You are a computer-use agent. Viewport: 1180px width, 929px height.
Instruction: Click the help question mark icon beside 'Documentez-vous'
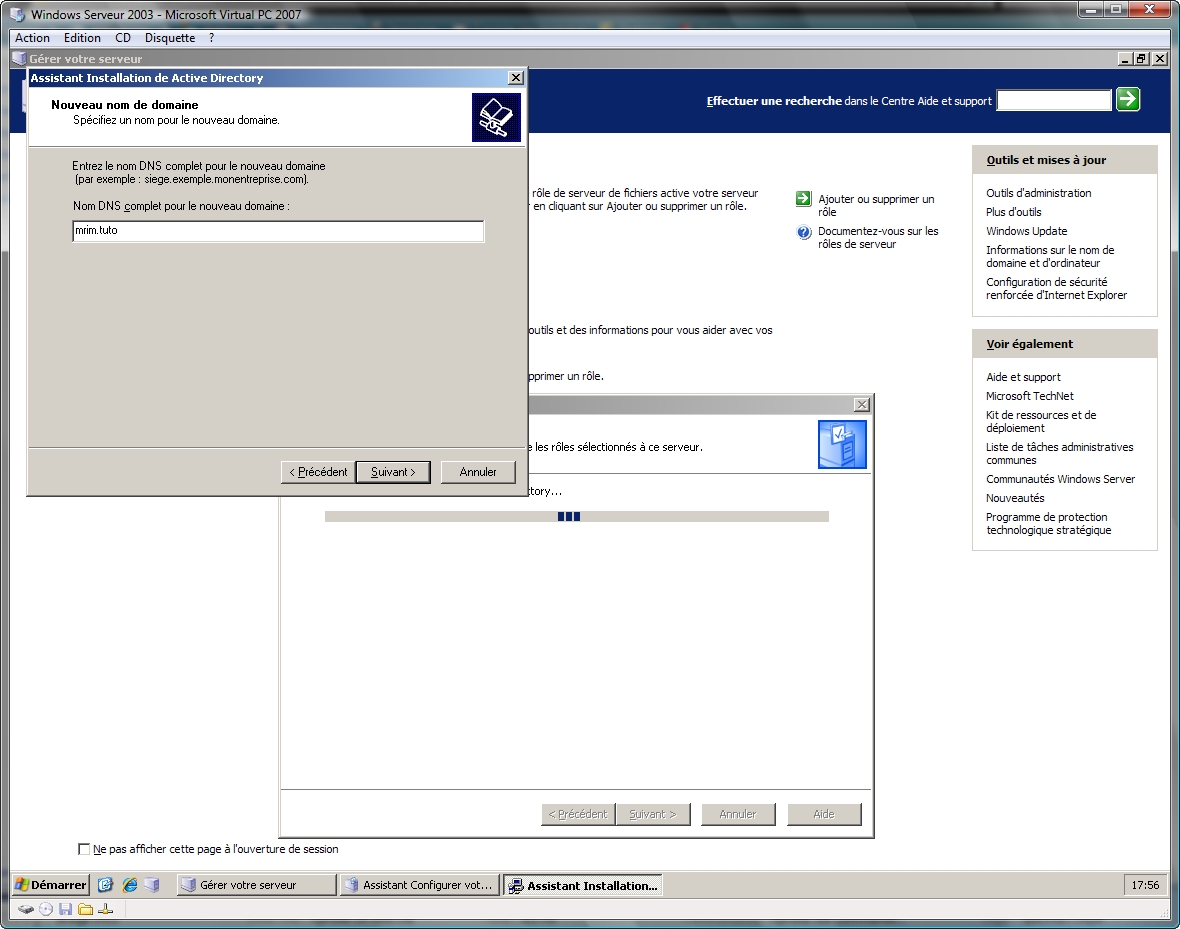[804, 232]
